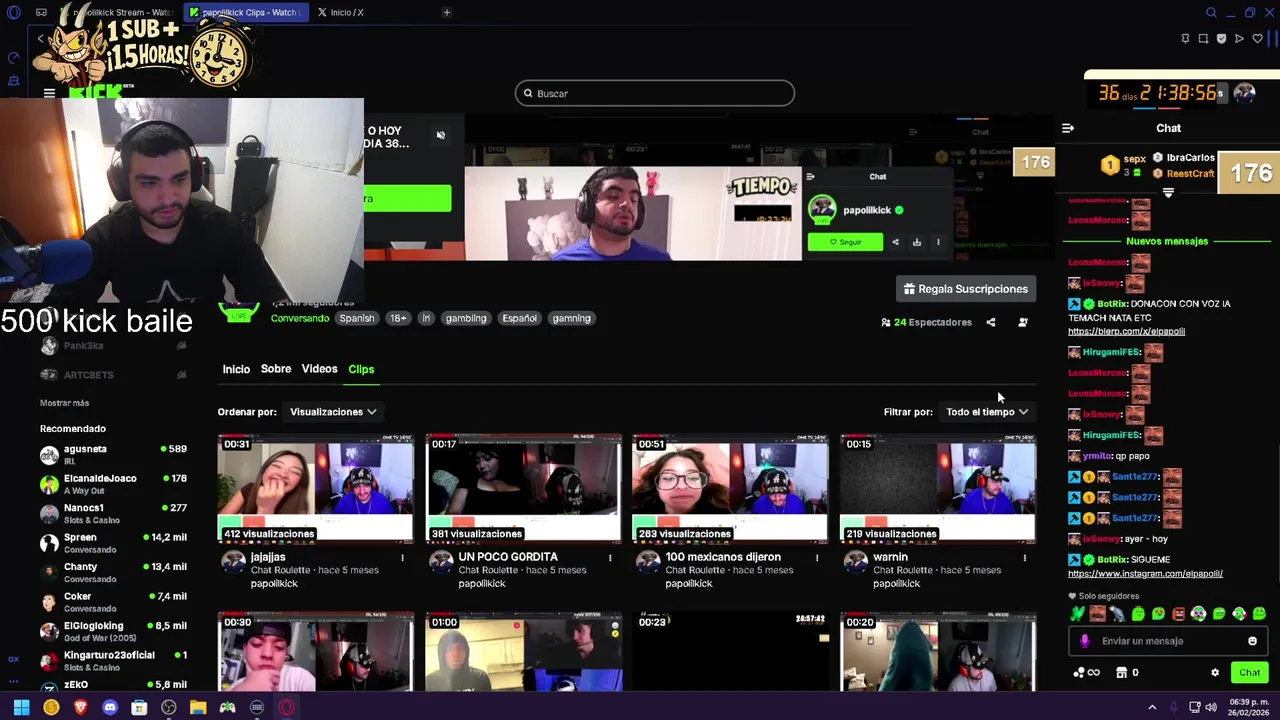The width and height of the screenshot is (1280, 720).
Task: Open options menu for jajajas clip
Action: (403, 557)
